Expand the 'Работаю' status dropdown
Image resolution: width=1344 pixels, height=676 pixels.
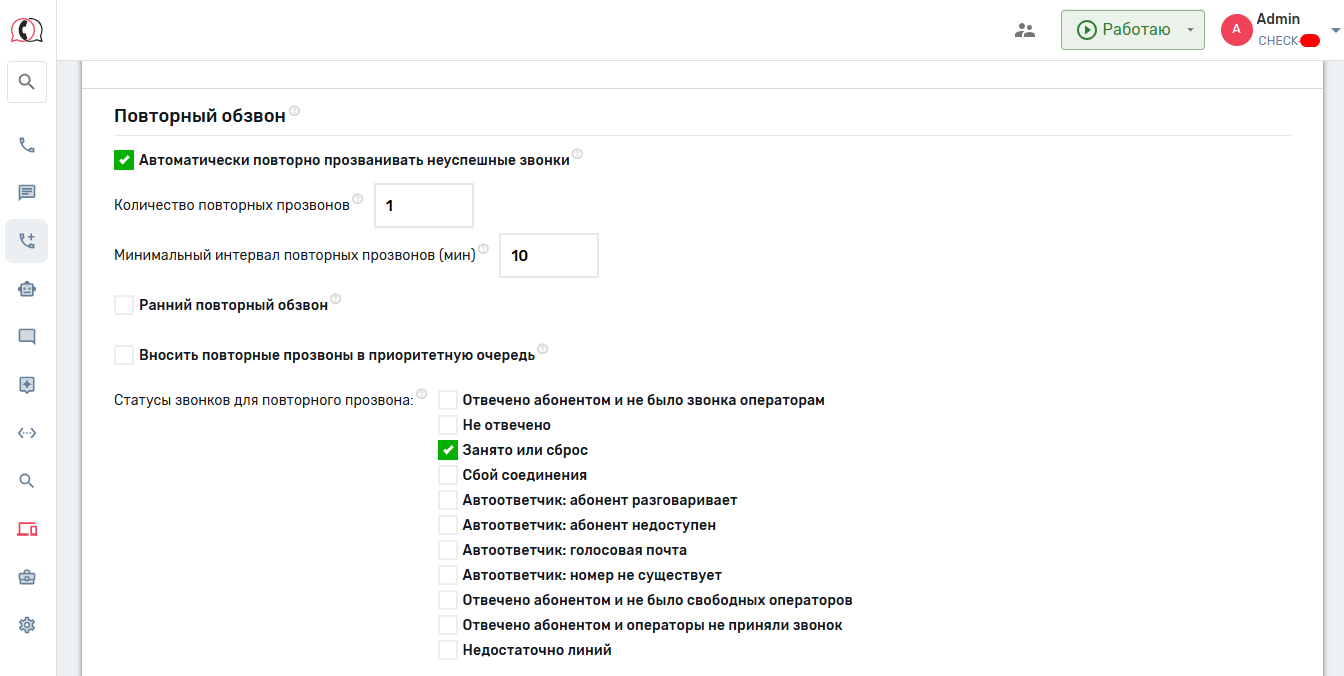[1189, 30]
